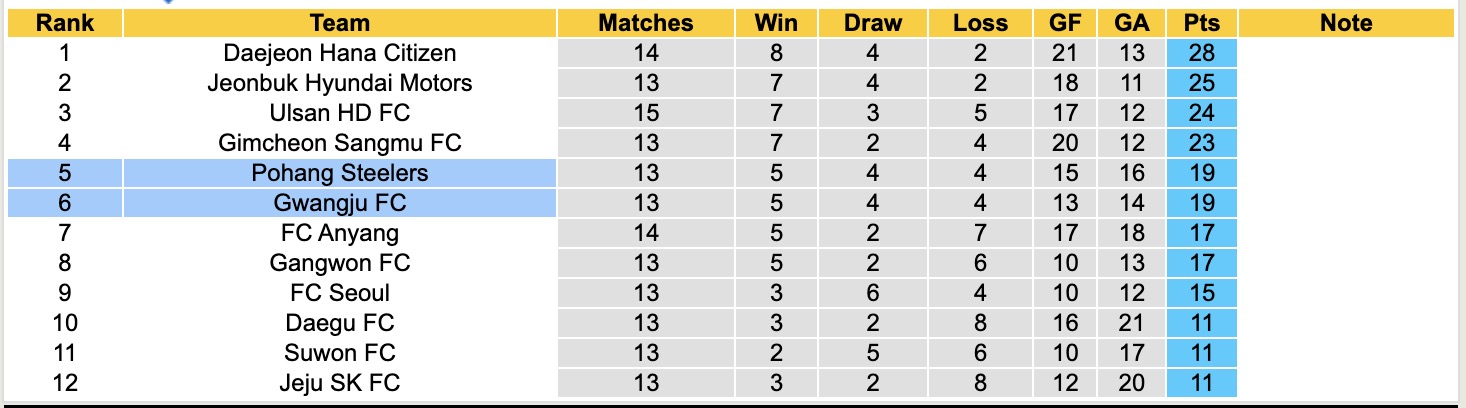The width and height of the screenshot is (1466, 408).
Task: Select Gimcheon Sangmu FC in table
Action: coord(340,143)
